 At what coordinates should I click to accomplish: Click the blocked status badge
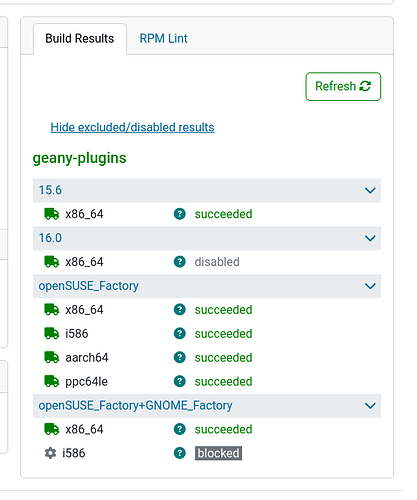pos(218,453)
